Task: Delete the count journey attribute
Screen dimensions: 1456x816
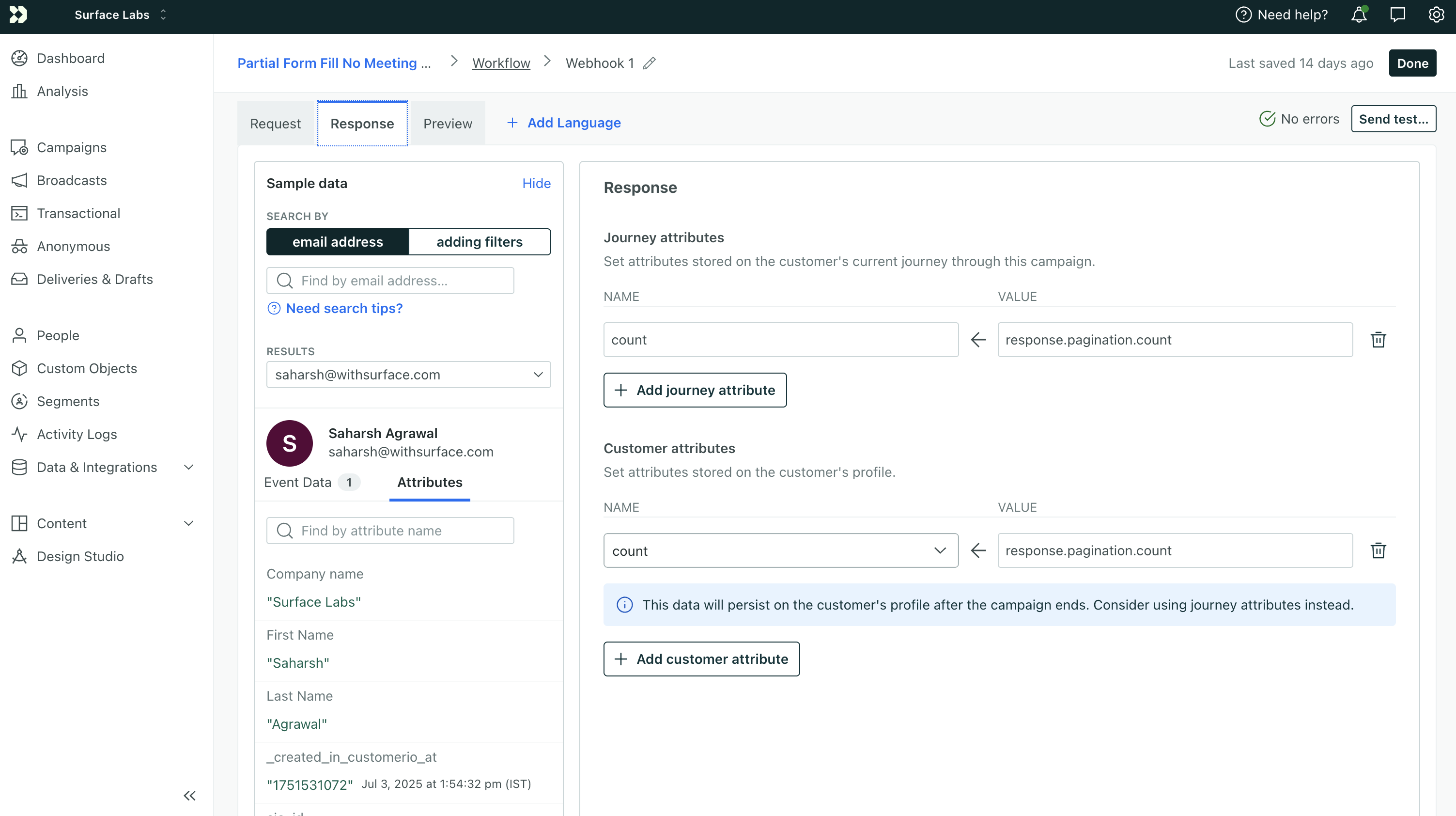Action: point(1379,339)
